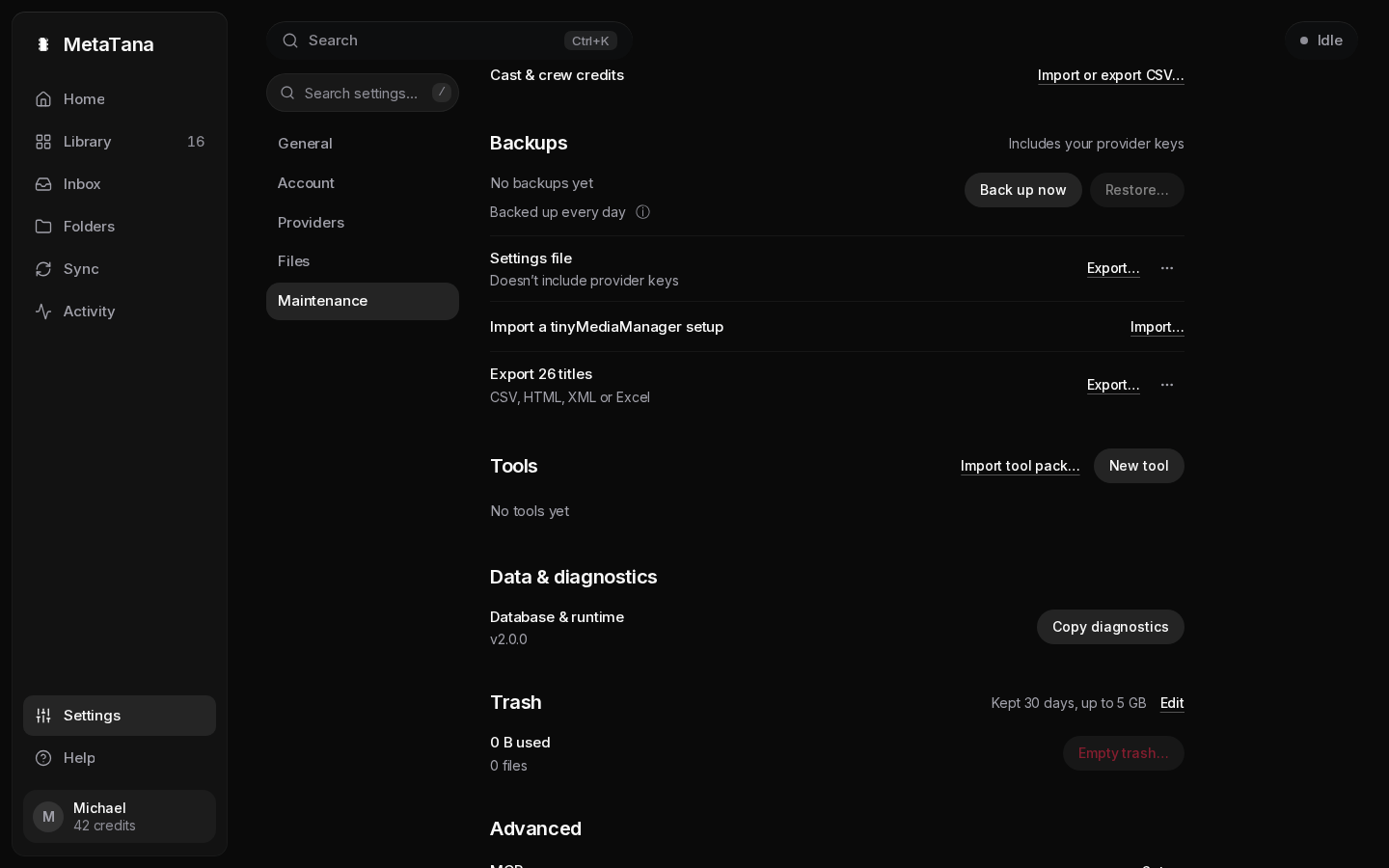Screen dimensions: 1389x868
Task: Click Edit link for Trash retention
Action: tap(1172, 703)
